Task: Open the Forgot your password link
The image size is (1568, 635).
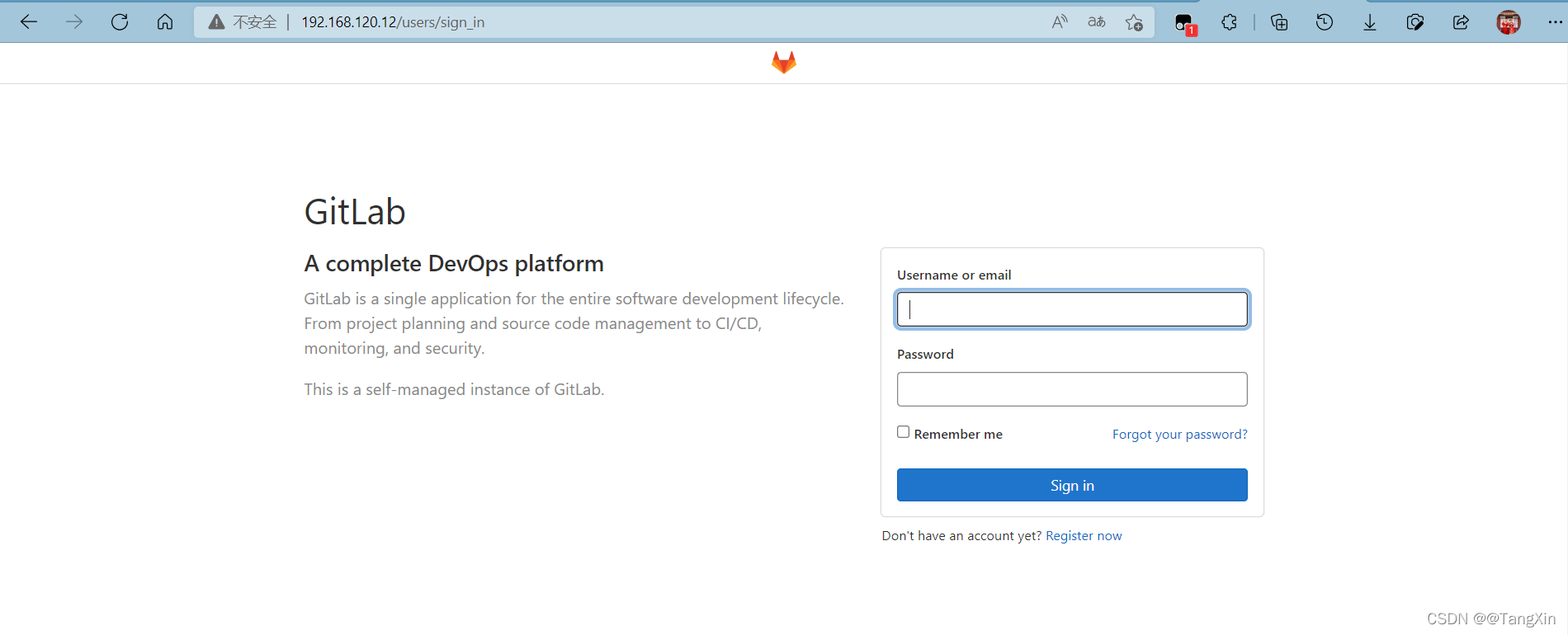Action: 1179,435
